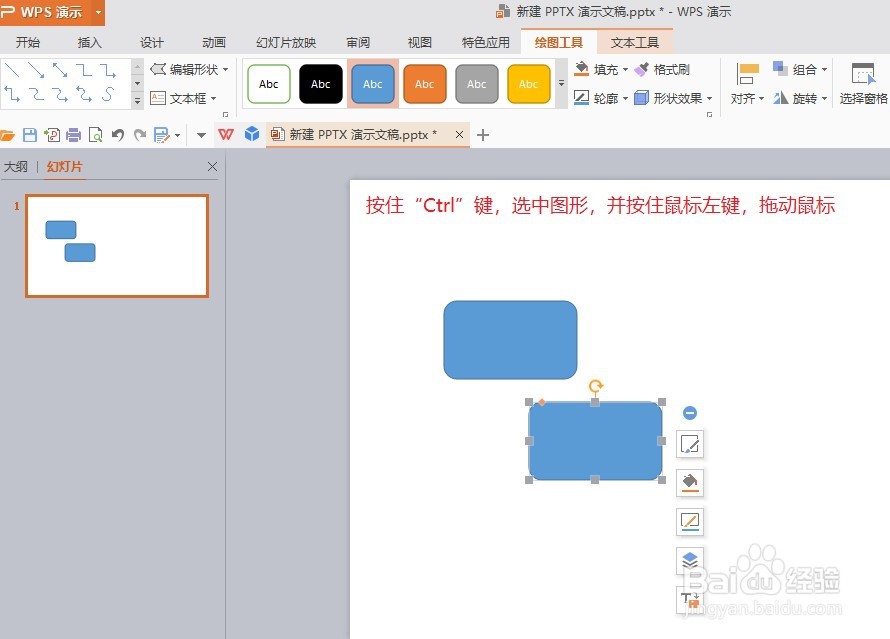
Task: Click the Print icon in quick access toolbar
Action: (73, 134)
